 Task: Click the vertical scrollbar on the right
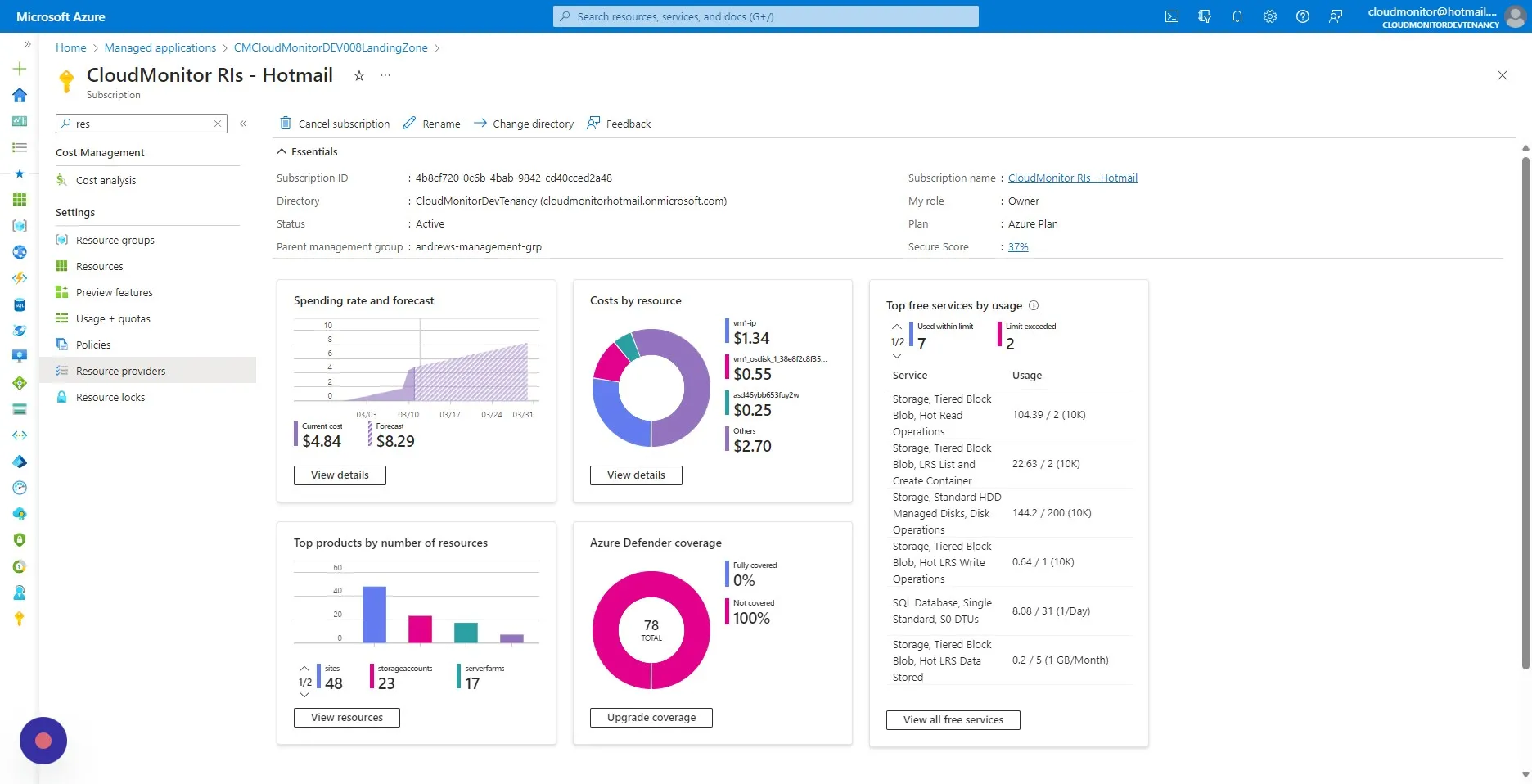(x=1525, y=412)
